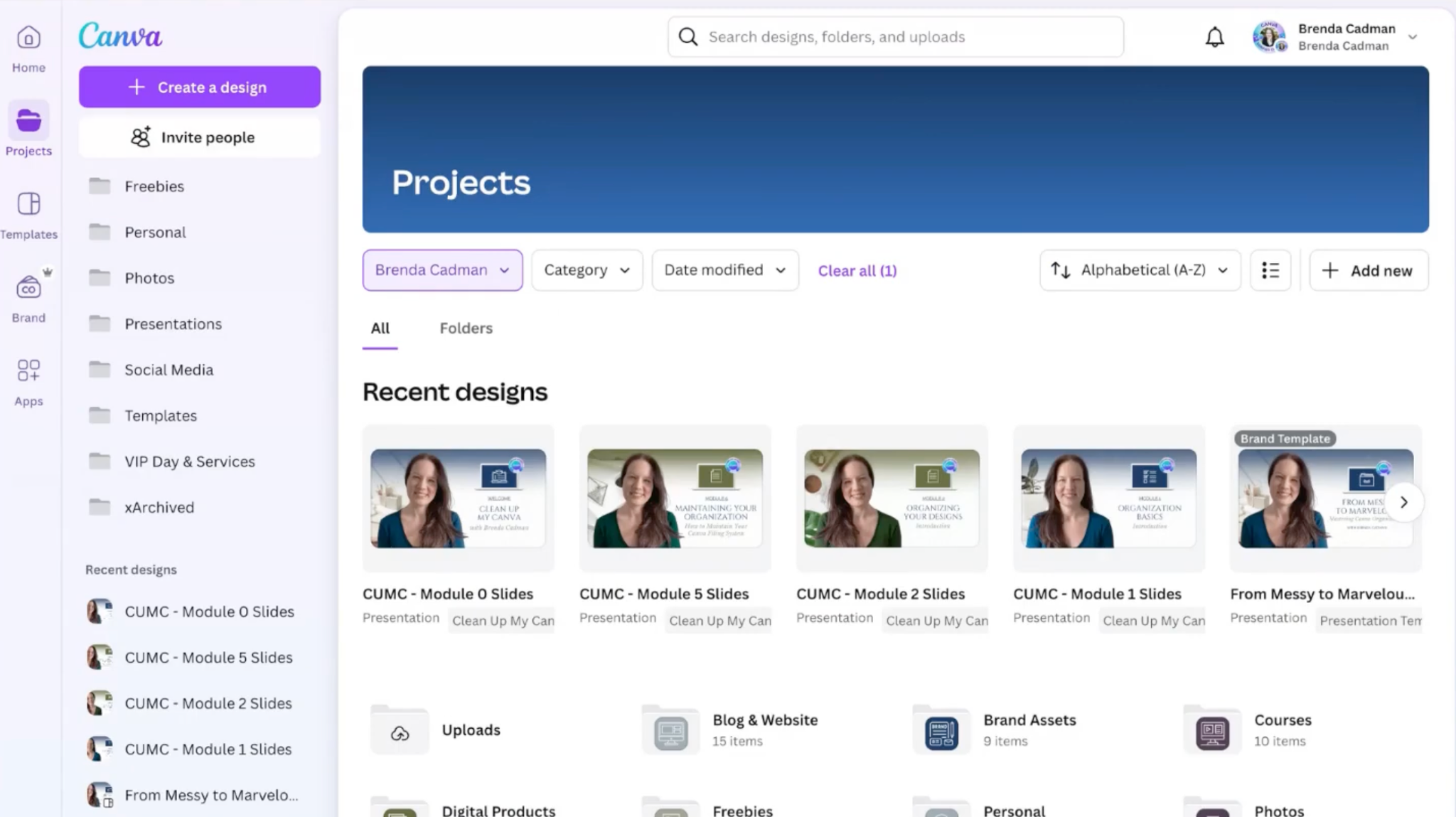Open the Category filter dropdown

click(587, 270)
